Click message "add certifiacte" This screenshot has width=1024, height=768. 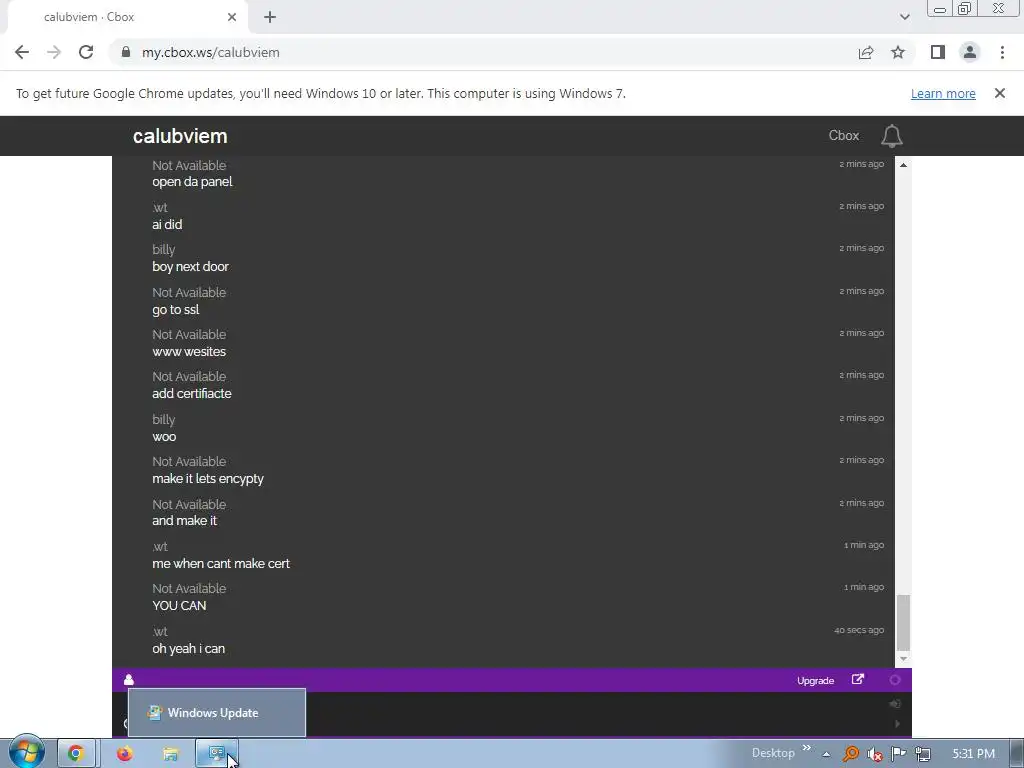pyautogui.click(x=191, y=393)
